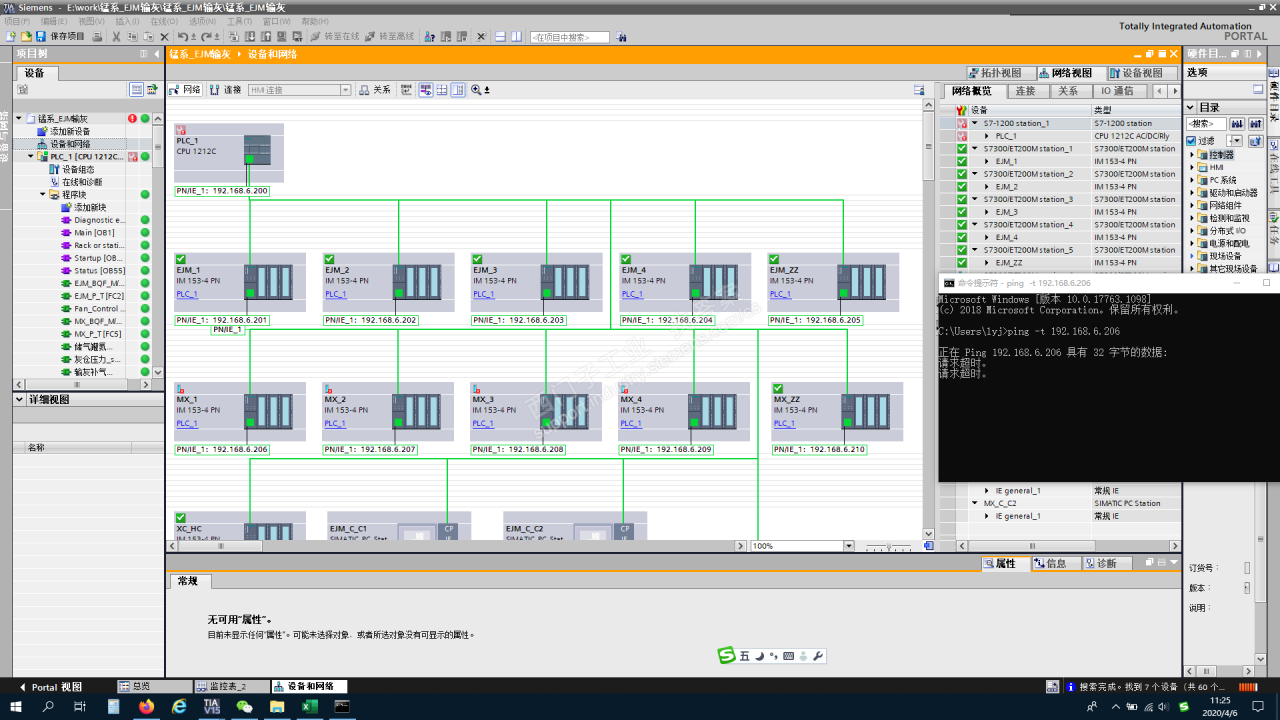Image resolution: width=1280 pixels, height=720 pixels.
Task: Expand PLC_1 row in network overview
Action: pyautogui.click(x=987, y=136)
